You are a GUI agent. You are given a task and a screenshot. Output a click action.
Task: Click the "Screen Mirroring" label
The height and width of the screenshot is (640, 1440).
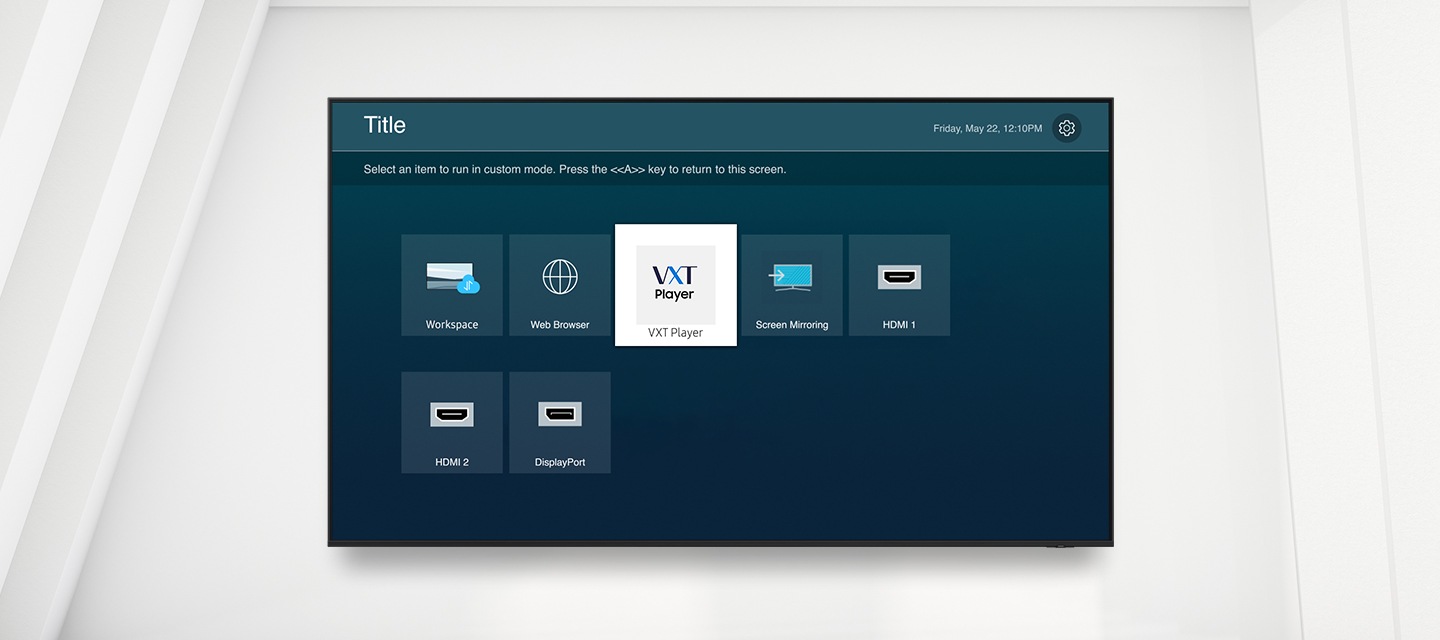click(791, 325)
